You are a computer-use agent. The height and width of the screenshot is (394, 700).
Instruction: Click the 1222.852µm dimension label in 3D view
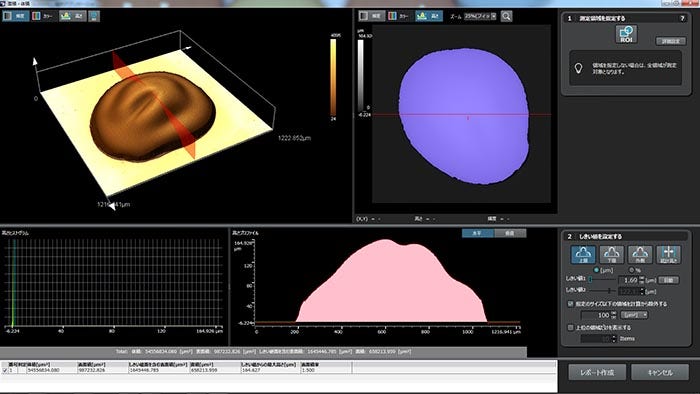point(294,138)
